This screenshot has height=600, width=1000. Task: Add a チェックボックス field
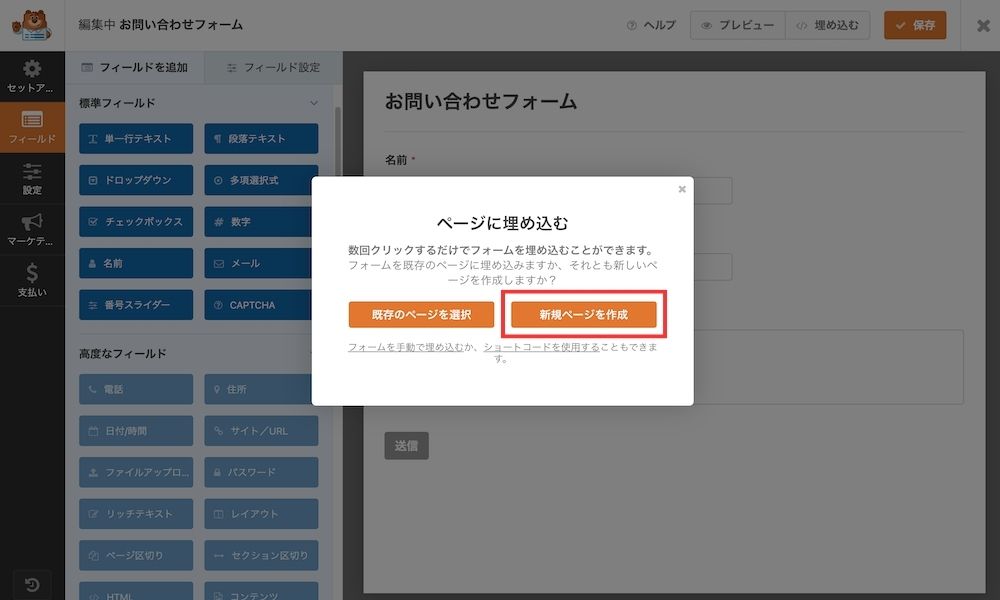tap(136, 222)
